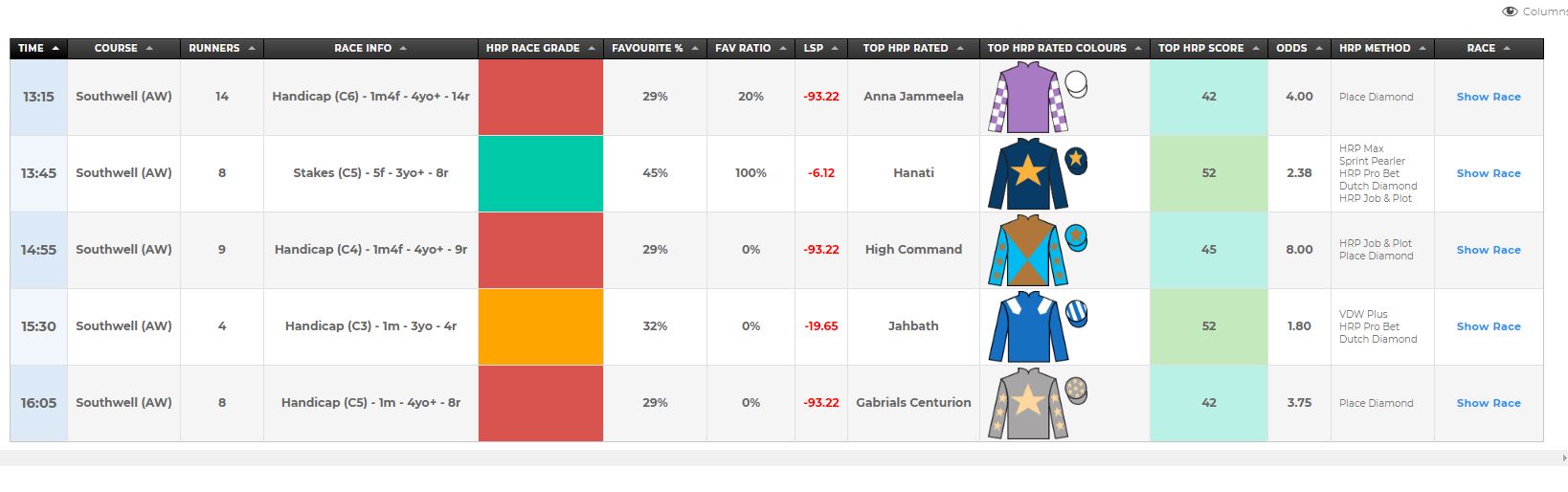
Task: Sort table by Top HRP Score
Action: coord(1208,48)
